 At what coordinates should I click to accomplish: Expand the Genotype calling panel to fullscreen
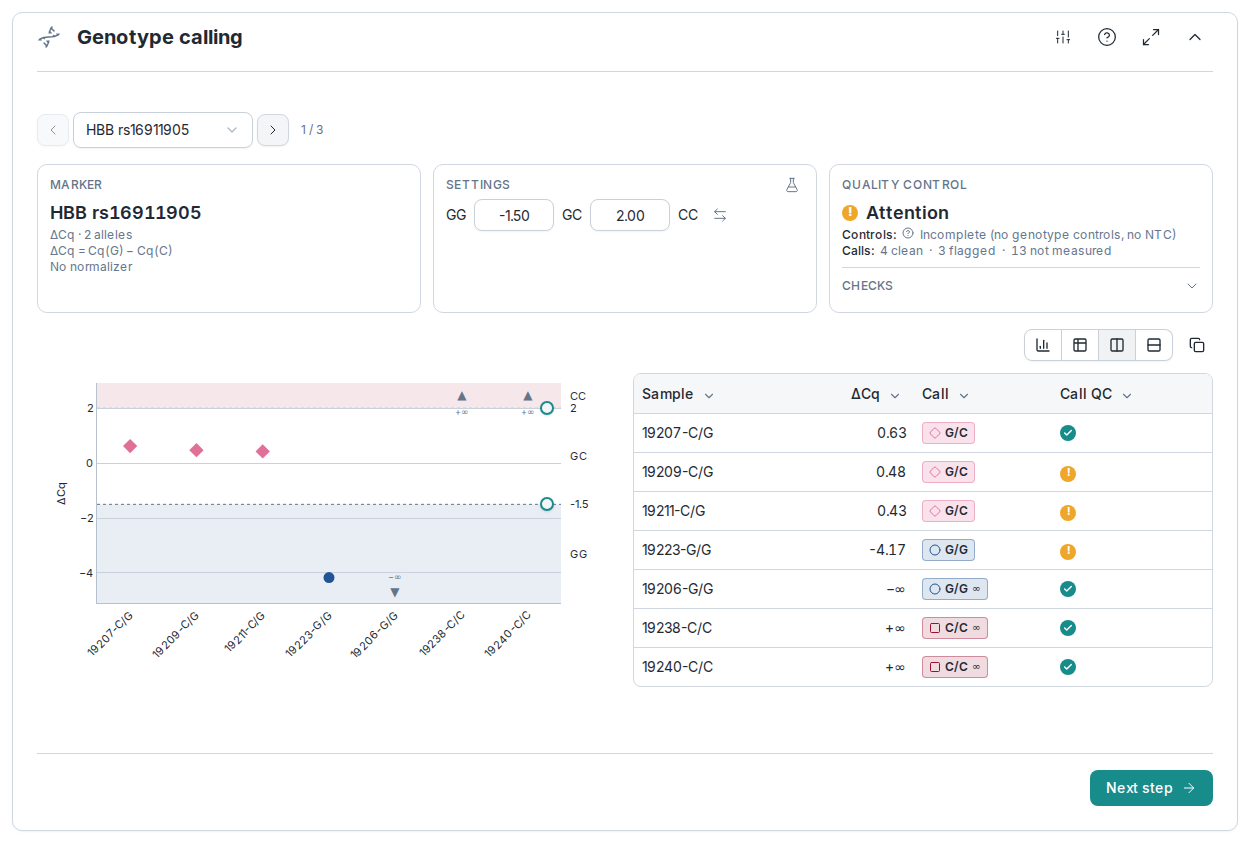point(1151,37)
